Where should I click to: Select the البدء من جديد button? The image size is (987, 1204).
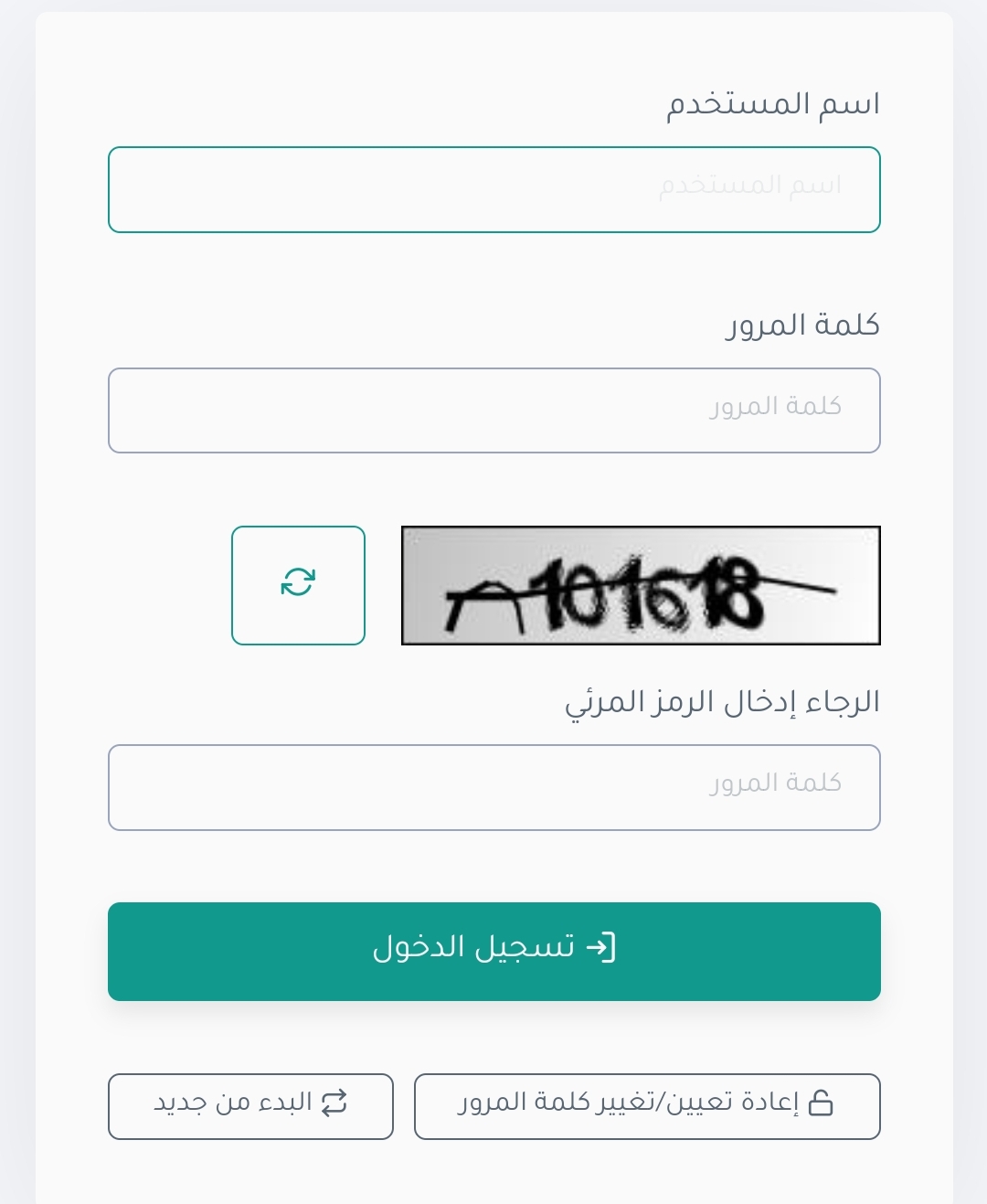(250, 1106)
